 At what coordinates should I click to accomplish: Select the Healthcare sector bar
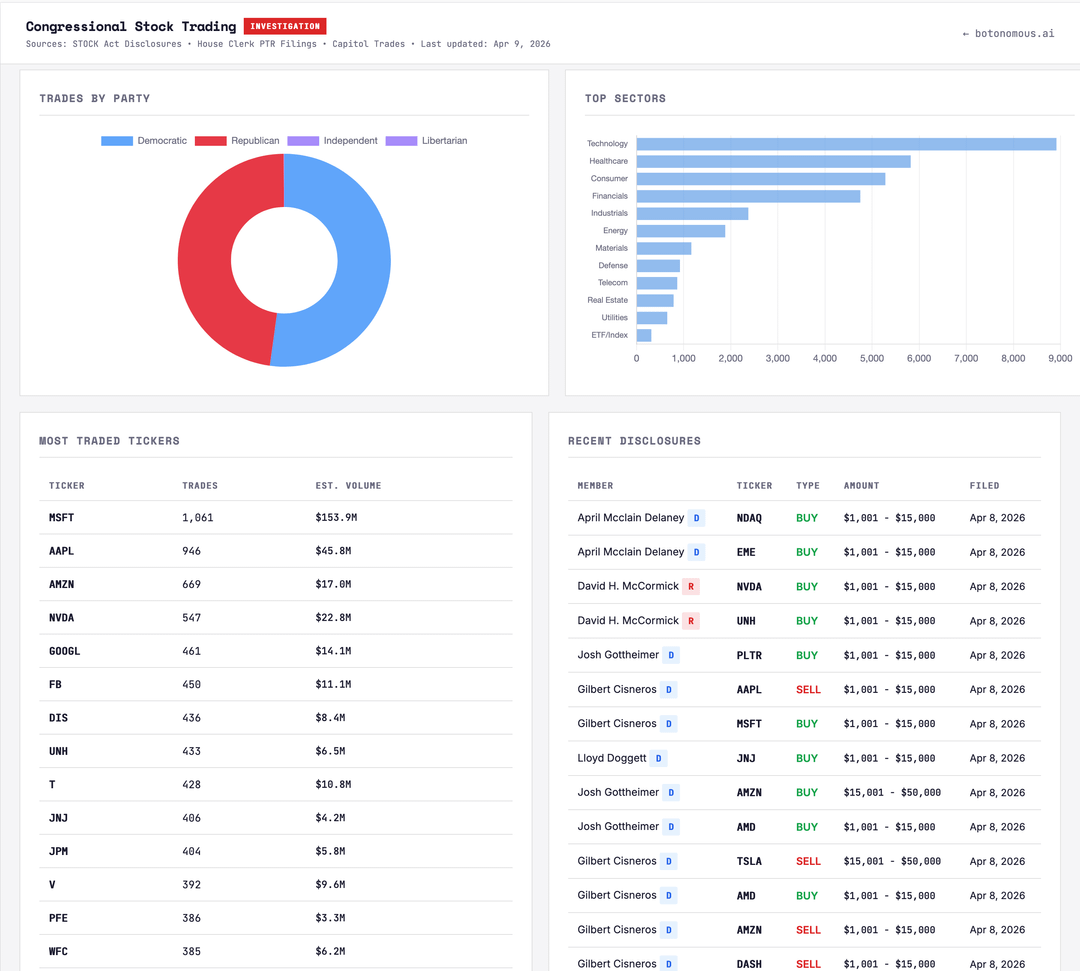coord(772,161)
